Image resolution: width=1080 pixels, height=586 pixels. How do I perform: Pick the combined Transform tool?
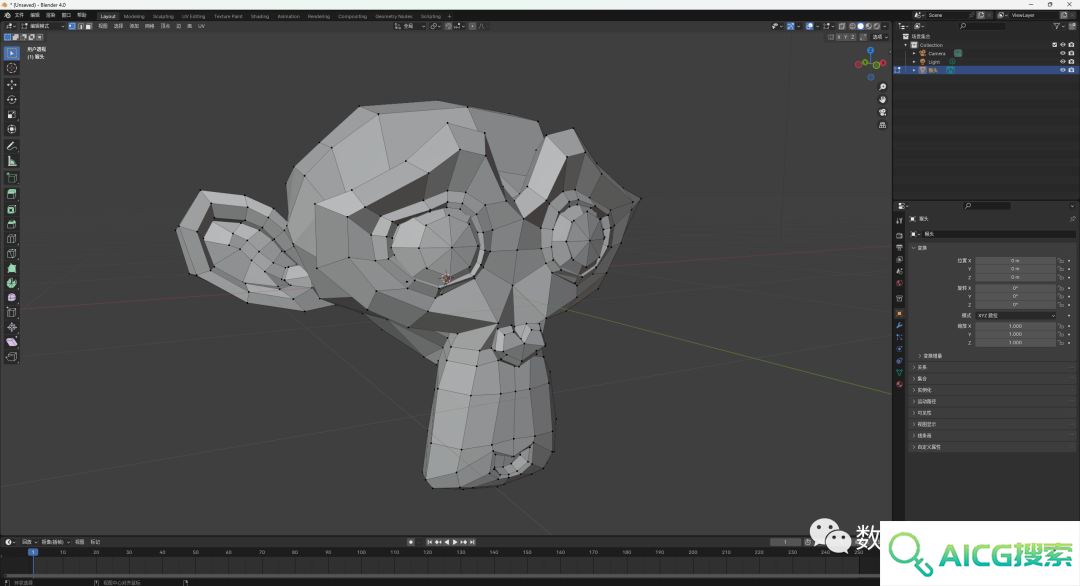[x=12, y=129]
